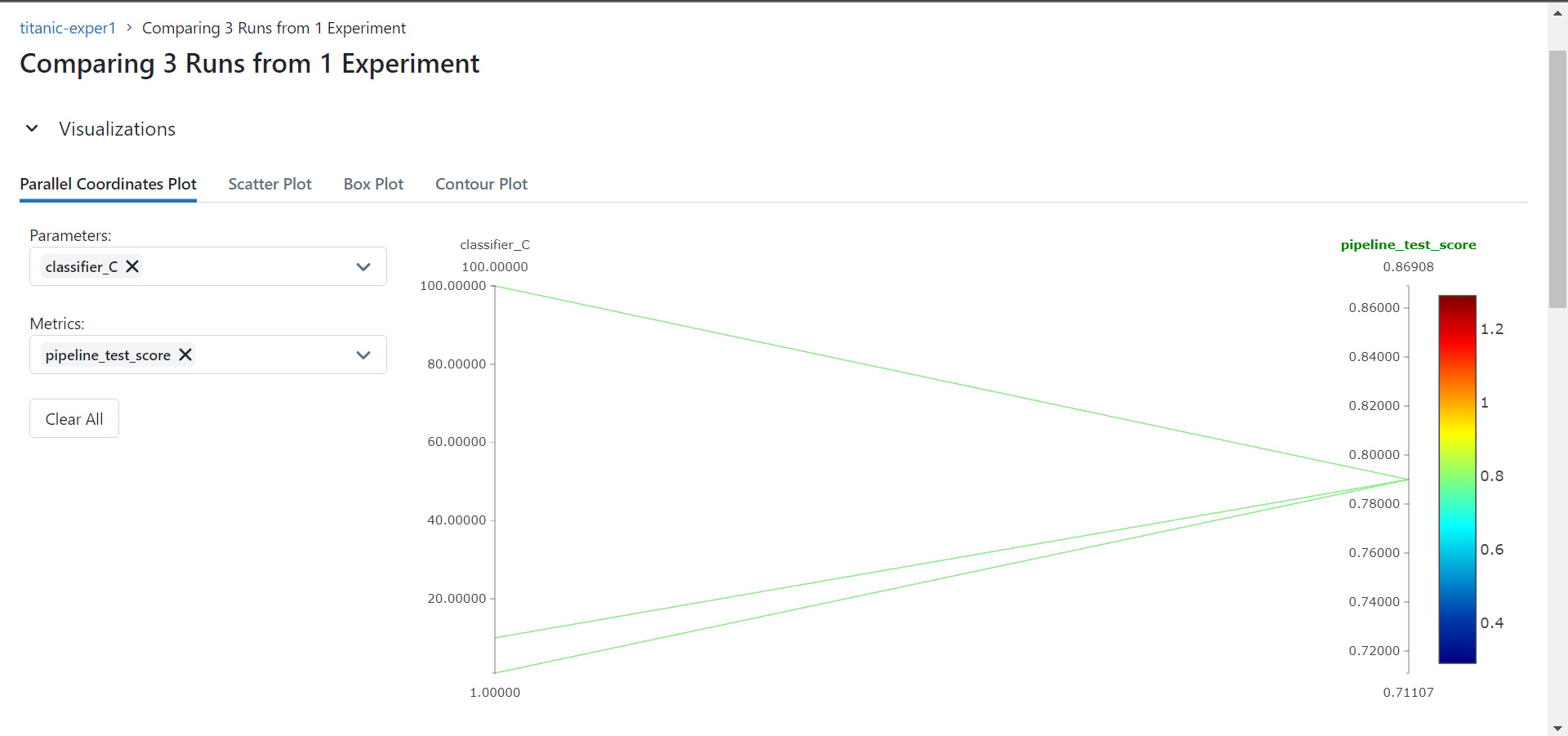
Task: Open the Metrics dropdown arrow
Action: pyautogui.click(x=363, y=355)
